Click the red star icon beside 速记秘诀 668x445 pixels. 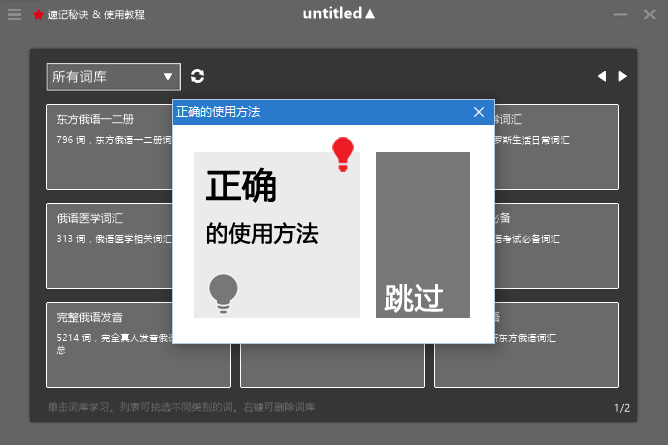coord(38,15)
